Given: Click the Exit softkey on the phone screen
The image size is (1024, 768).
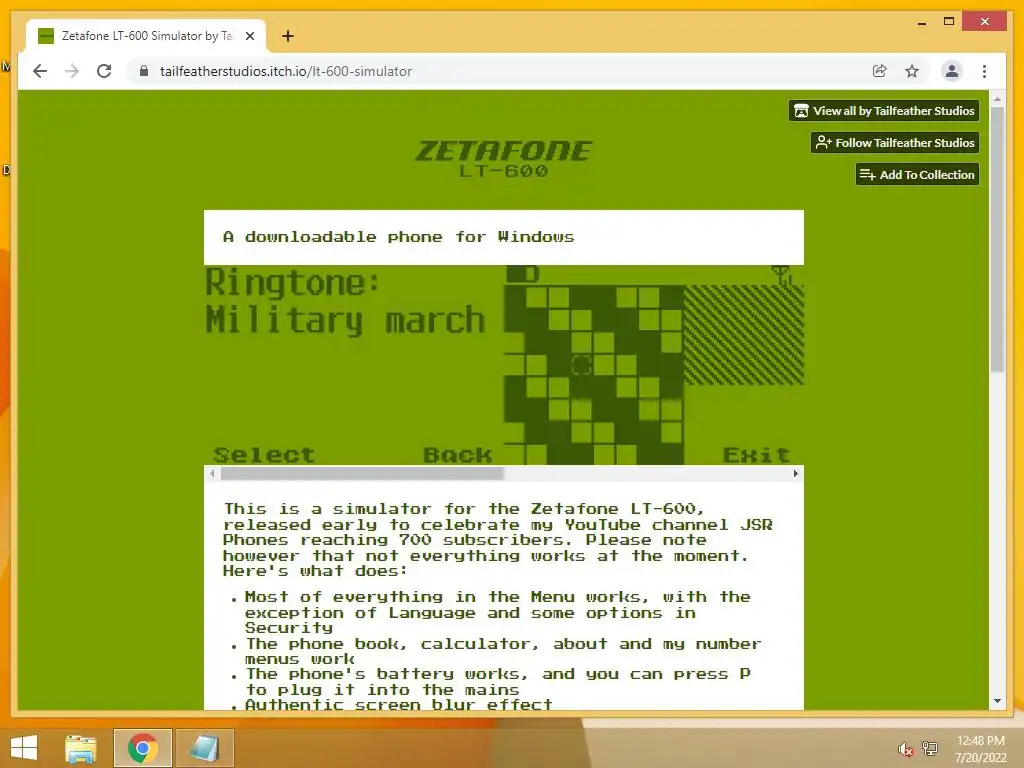Looking at the screenshot, I should pyautogui.click(x=756, y=455).
